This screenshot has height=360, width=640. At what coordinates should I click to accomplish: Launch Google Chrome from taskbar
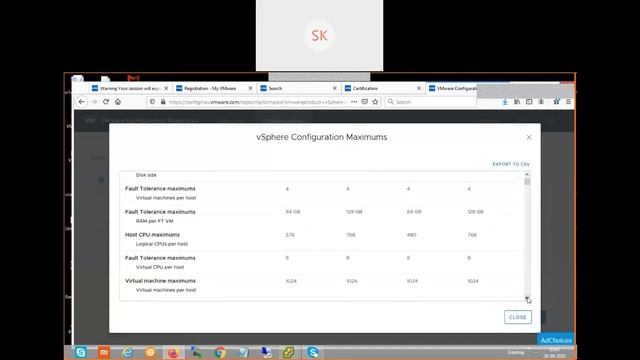tap(220, 352)
